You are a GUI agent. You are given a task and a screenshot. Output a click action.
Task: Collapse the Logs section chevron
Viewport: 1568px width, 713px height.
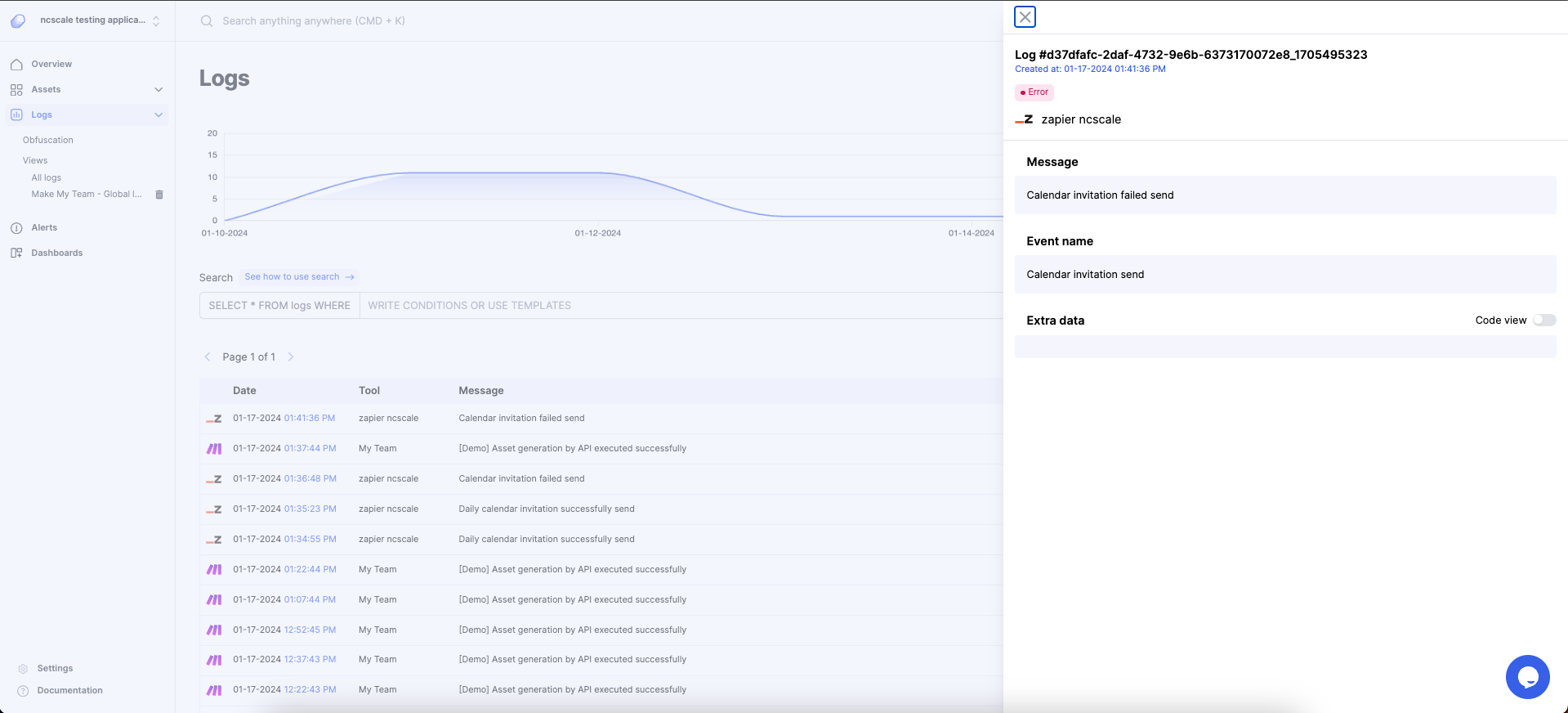[x=159, y=114]
